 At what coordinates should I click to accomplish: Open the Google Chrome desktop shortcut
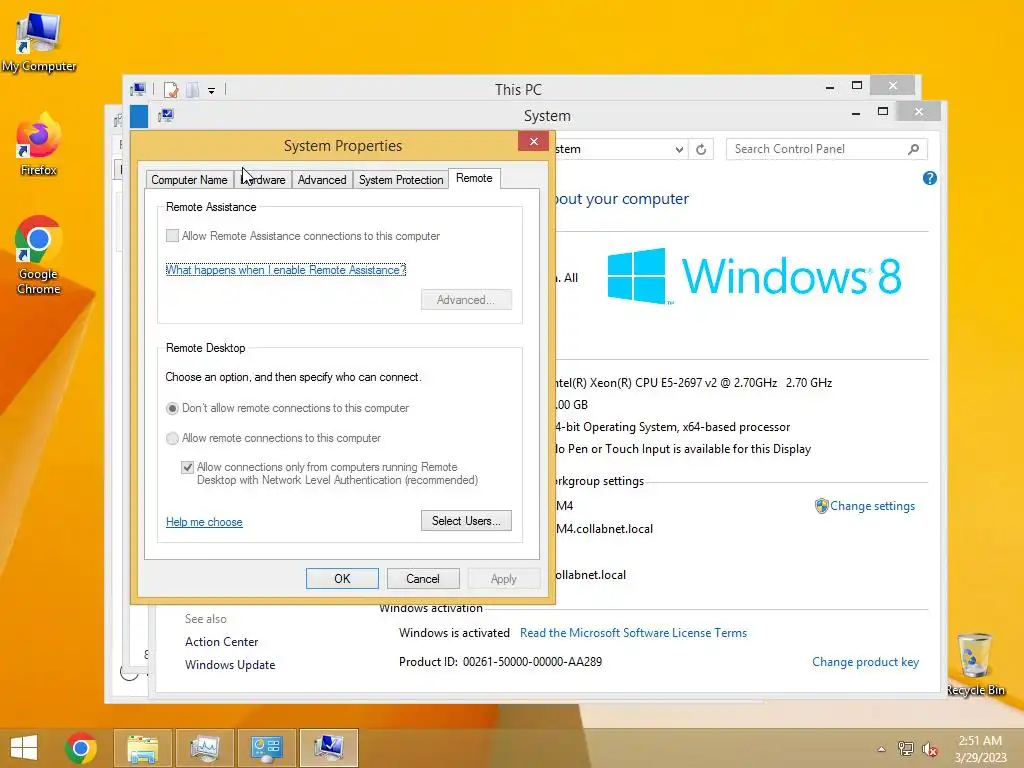(39, 255)
